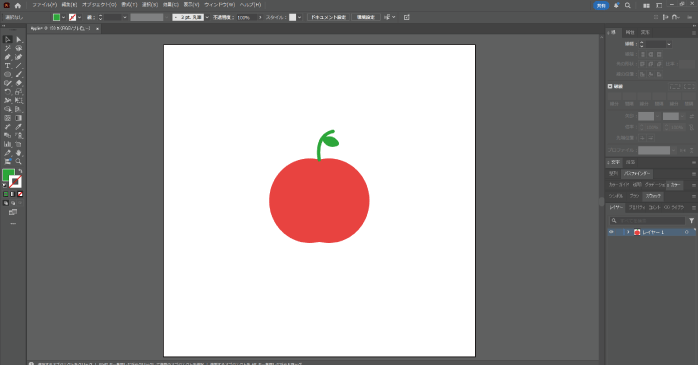Click the stroke (none) swatch in toolbox
The image size is (698, 365).
(16, 182)
